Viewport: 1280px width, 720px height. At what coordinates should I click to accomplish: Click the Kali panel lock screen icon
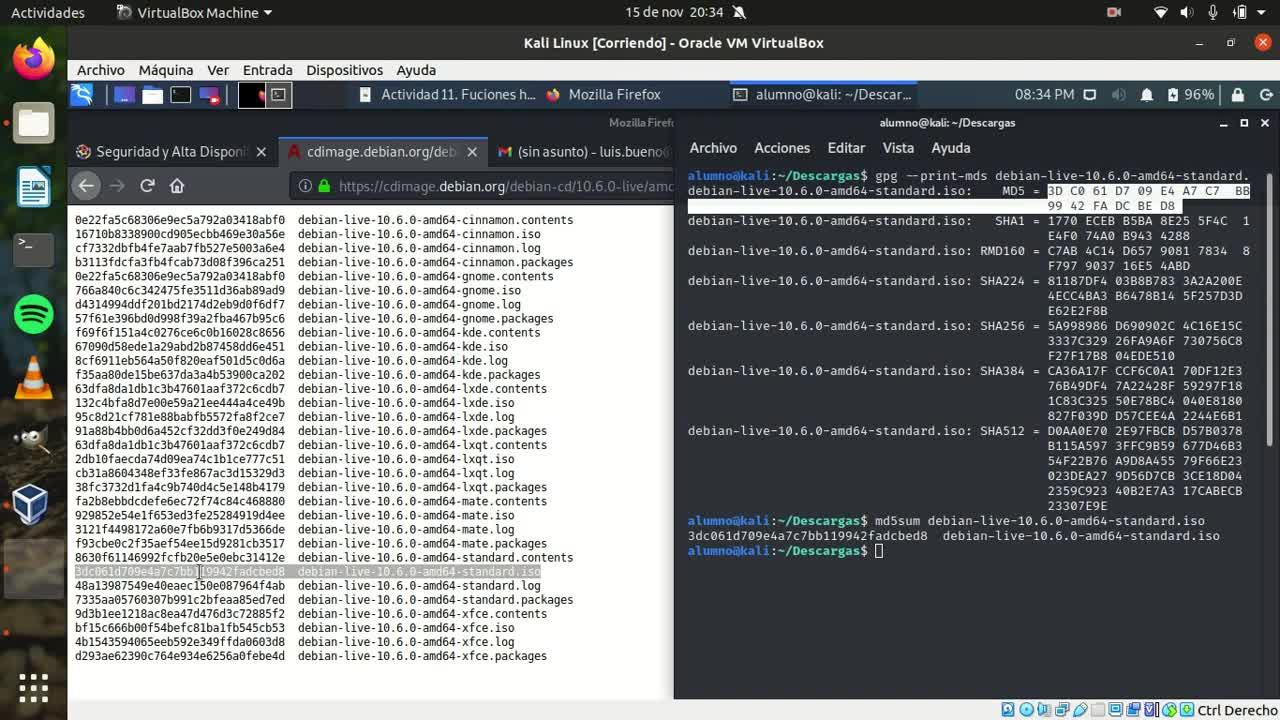click(x=1237, y=95)
